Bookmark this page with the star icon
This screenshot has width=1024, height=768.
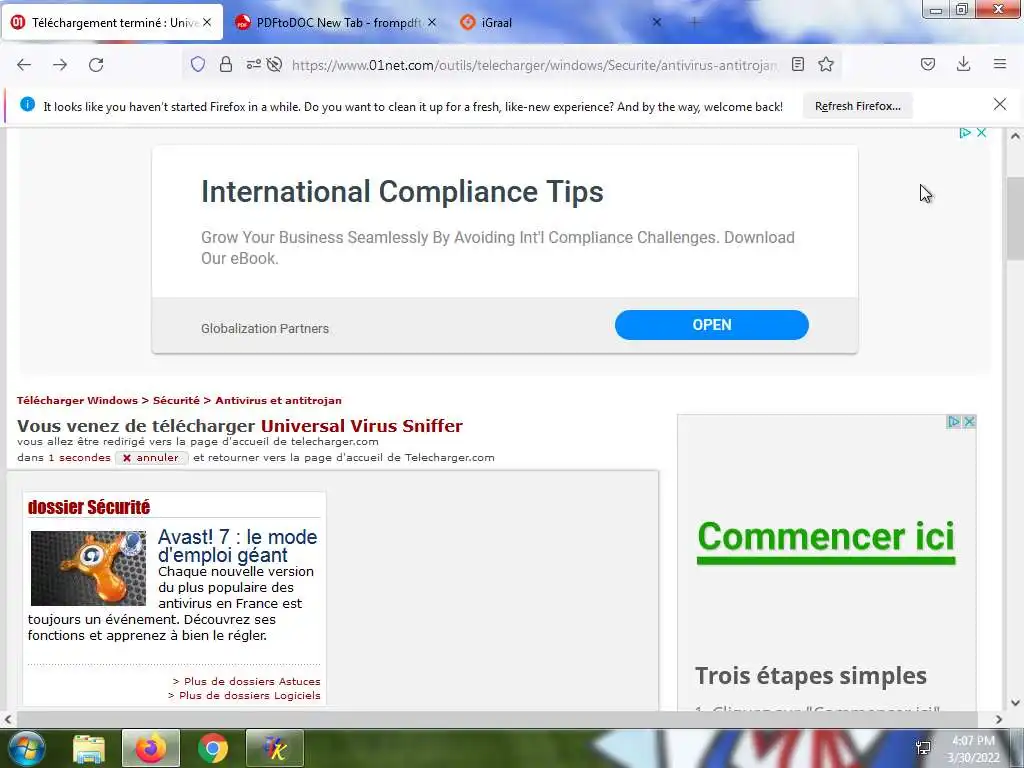[826, 64]
